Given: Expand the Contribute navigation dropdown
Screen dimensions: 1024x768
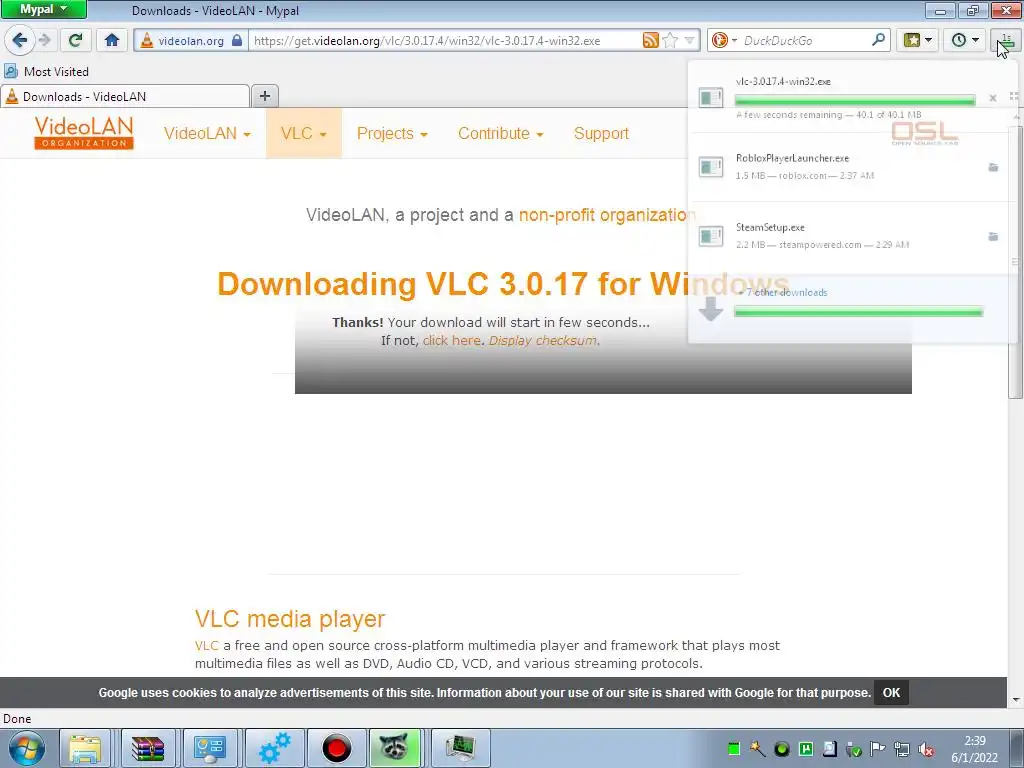Looking at the screenshot, I should [x=500, y=133].
